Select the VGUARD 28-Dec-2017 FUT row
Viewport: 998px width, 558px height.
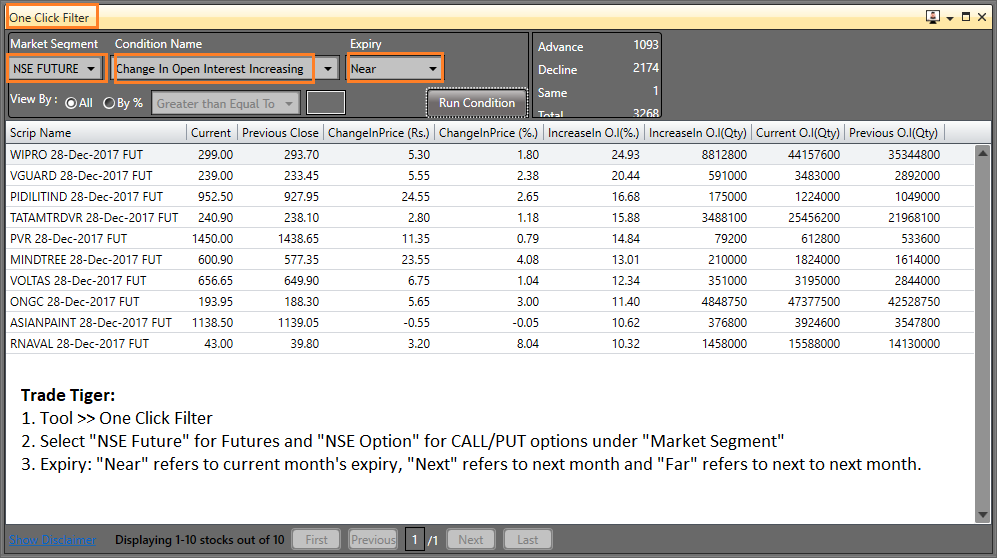pyautogui.click(x=490, y=176)
